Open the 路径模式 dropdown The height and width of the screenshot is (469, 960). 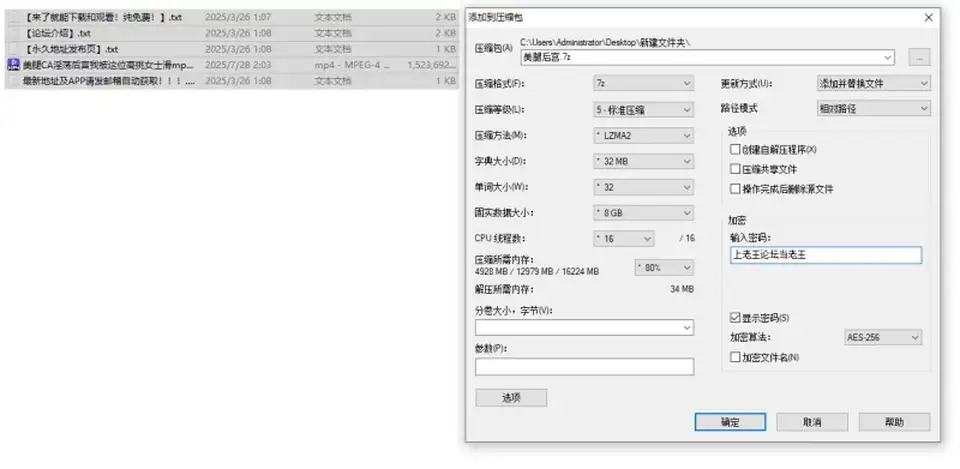[x=874, y=108]
